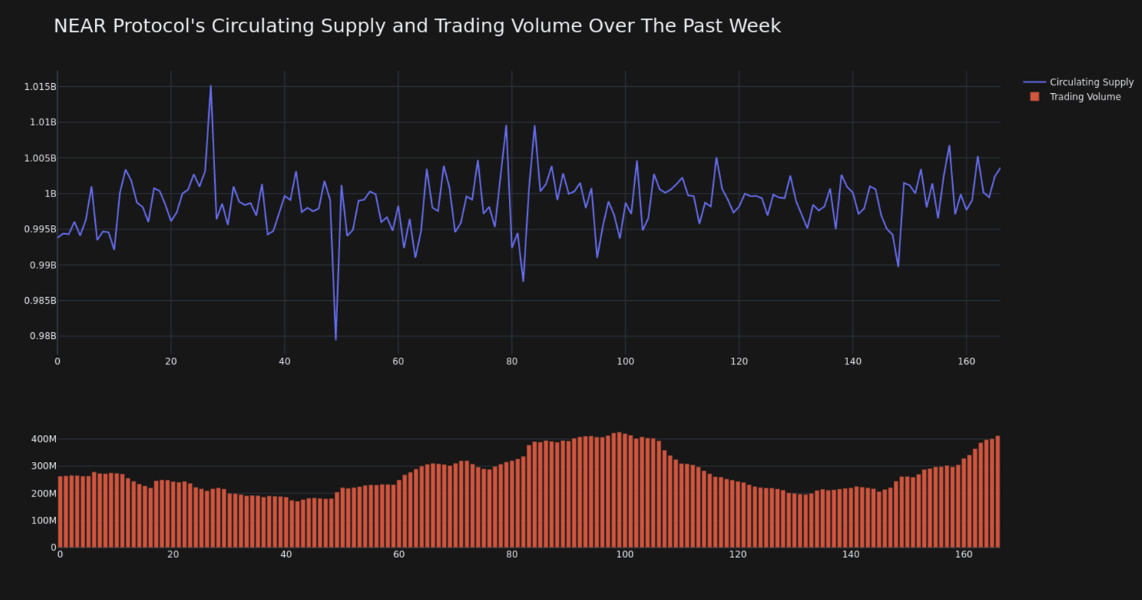The width and height of the screenshot is (1142, 600).
Task: Select x-axis tick 140 under the volume bars
Action: 851,555
